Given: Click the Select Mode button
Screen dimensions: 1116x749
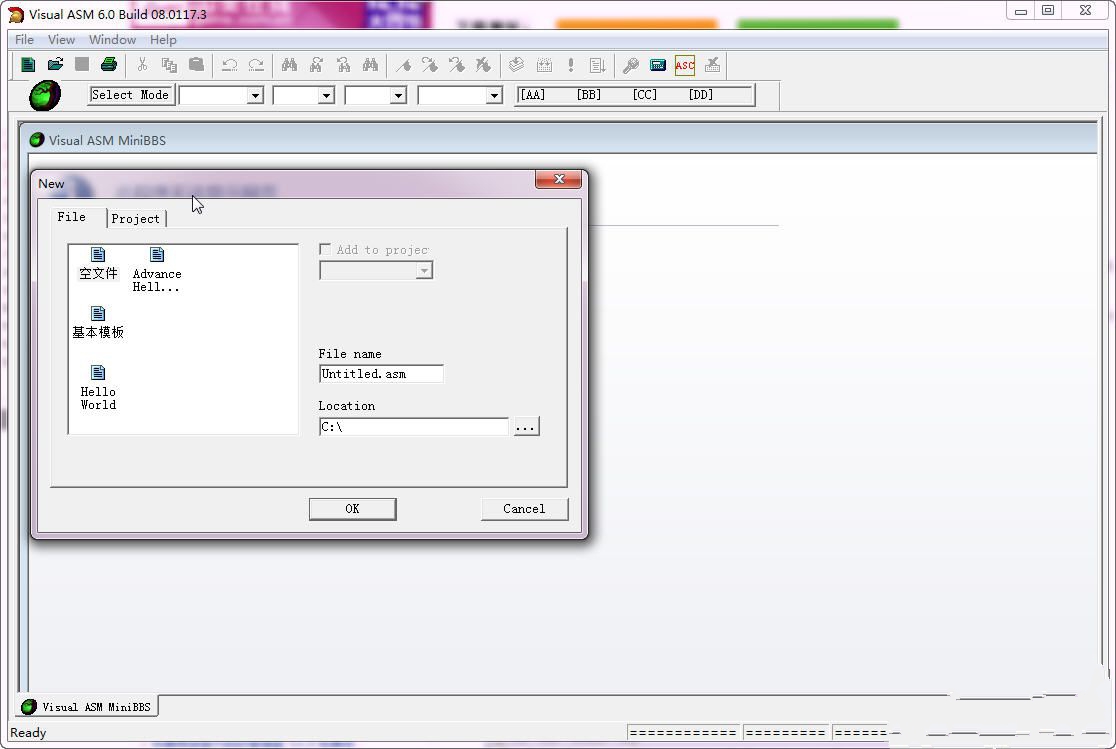Looking at the screenshot, I should [x=131, y=95].
